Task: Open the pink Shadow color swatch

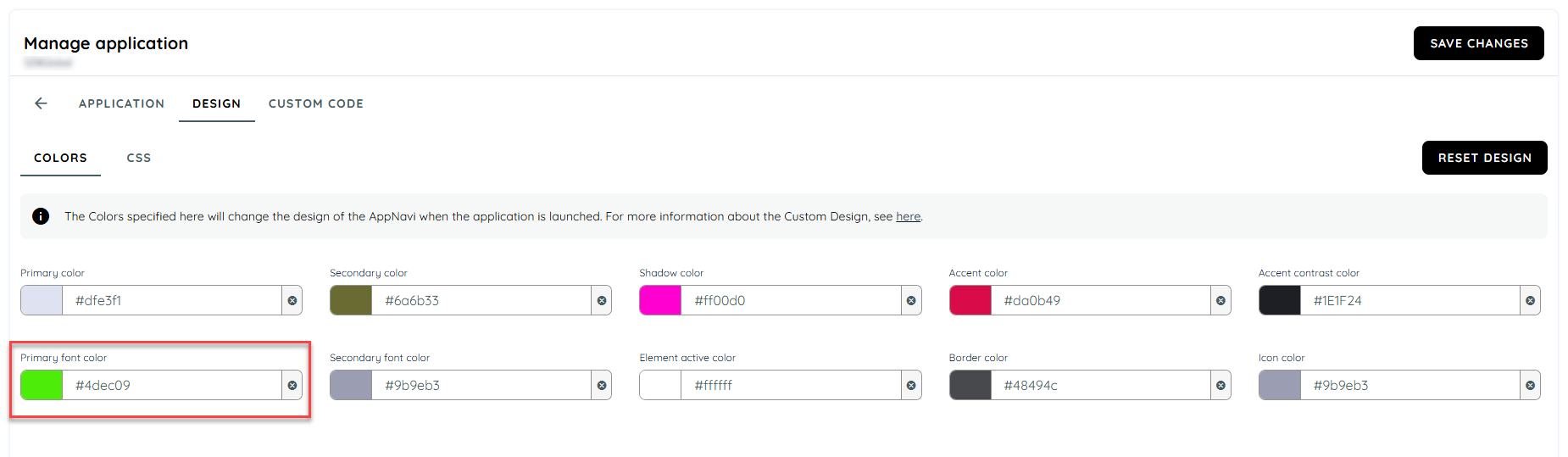Action: pyautogui.click(x=660, y=301)
